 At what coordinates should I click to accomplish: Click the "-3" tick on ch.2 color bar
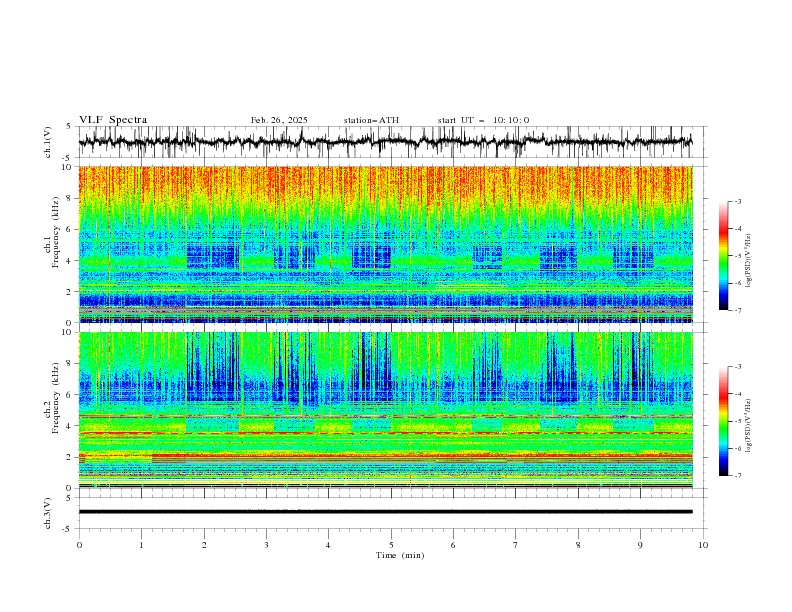[x=738, y=367]
